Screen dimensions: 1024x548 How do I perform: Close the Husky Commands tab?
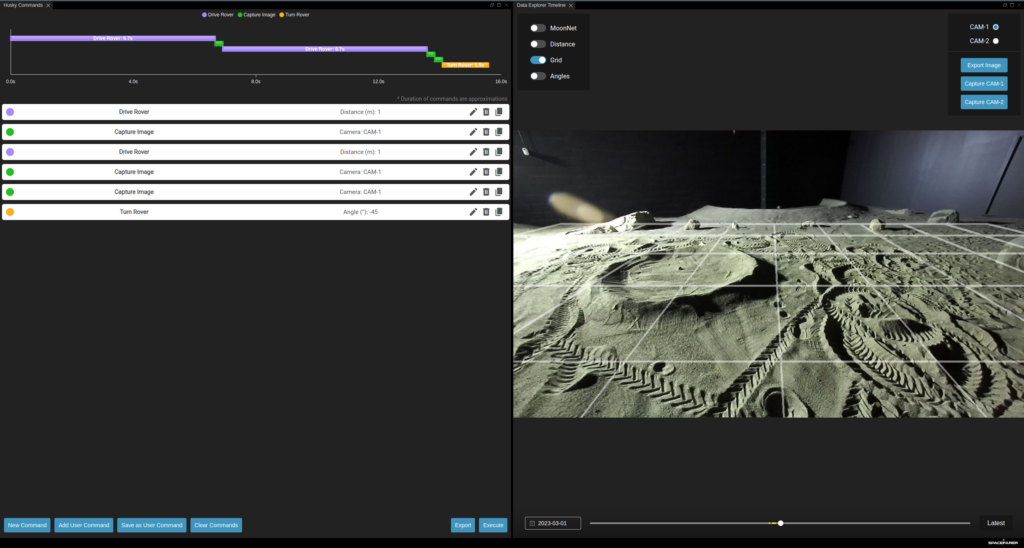tap(48, 5)
